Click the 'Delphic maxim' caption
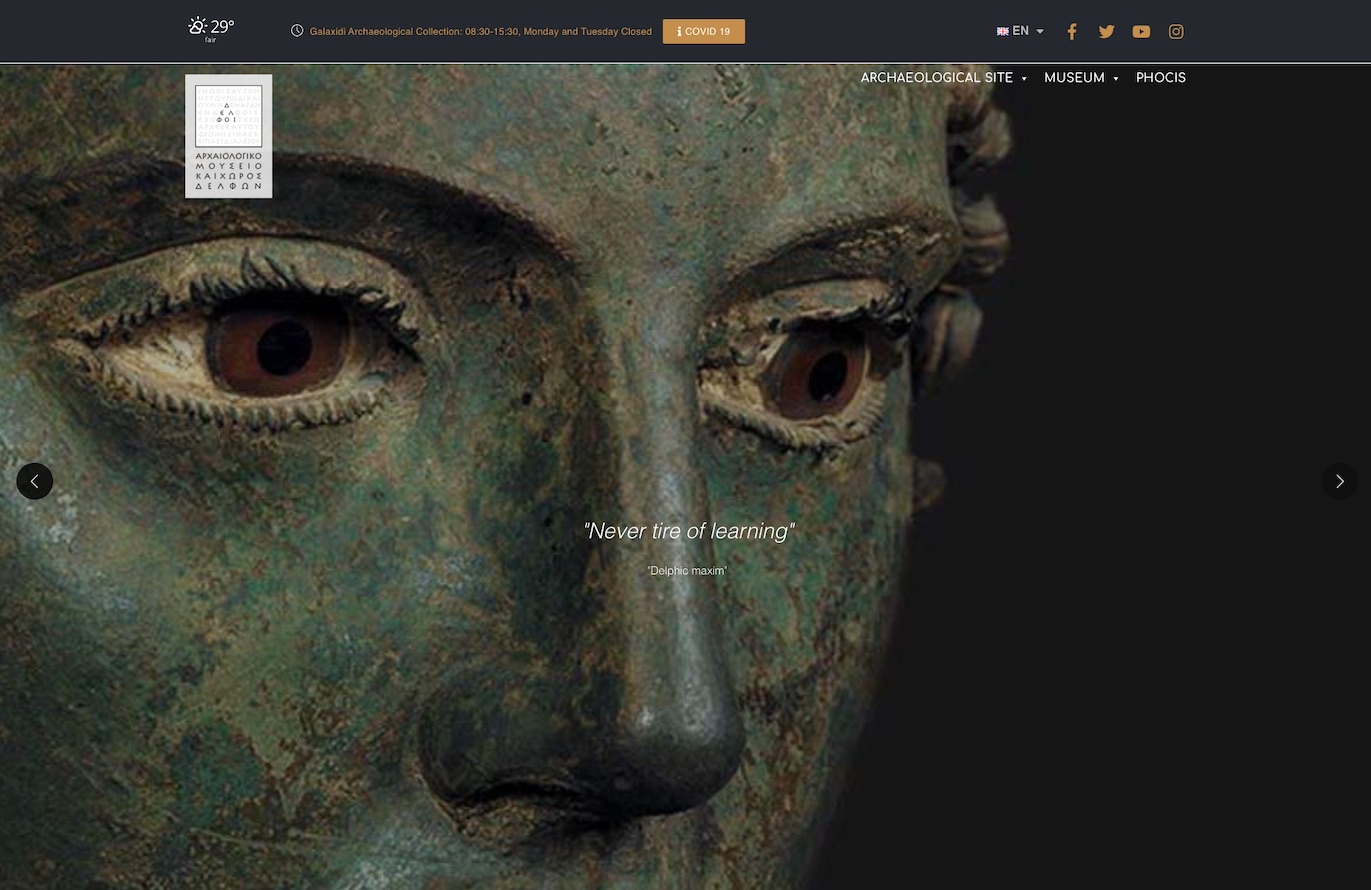The width and height of the screenshot is (1371, 890). pos(687,571)
